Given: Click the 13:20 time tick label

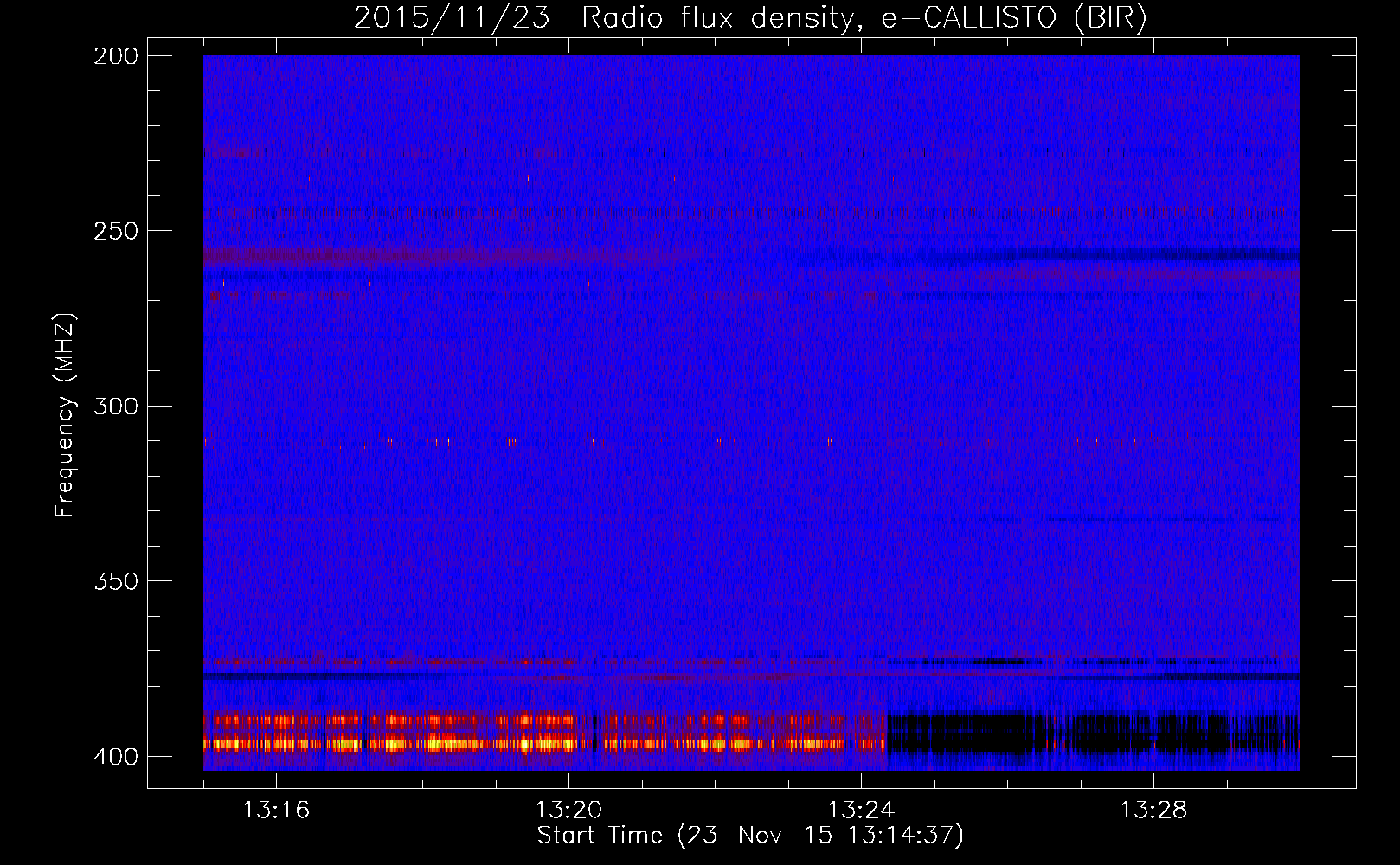Looking at the screenshot, I should 568,810.
